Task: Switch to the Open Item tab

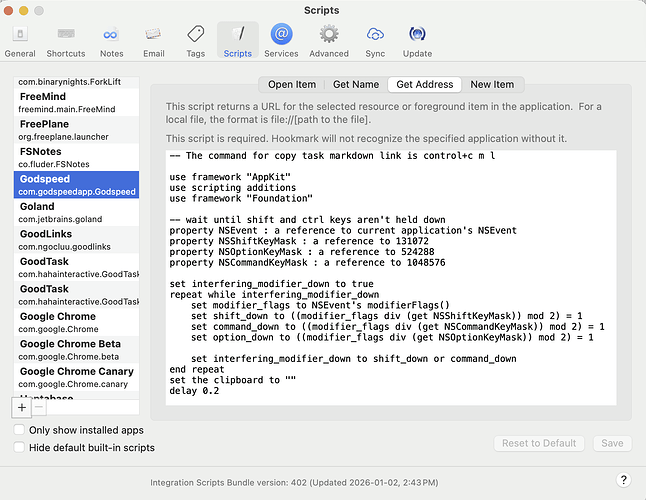Action: click(292, 85)
